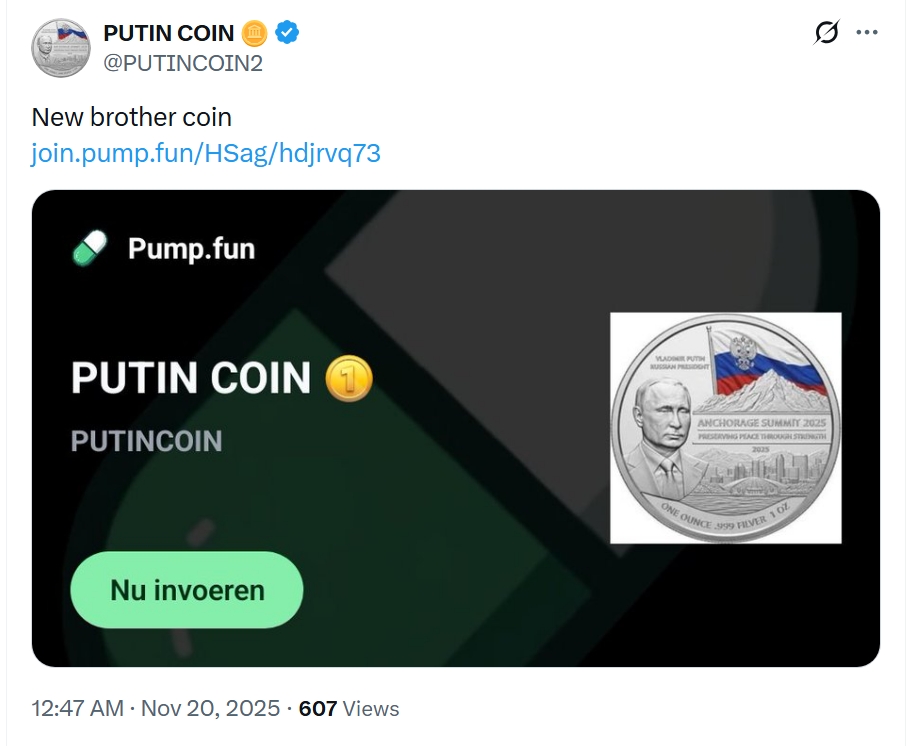Viewport: 909px width, 746px height.
Task: Click the blue verified checkmark badge
Action: pyautogui.click(x=286, y=32)
